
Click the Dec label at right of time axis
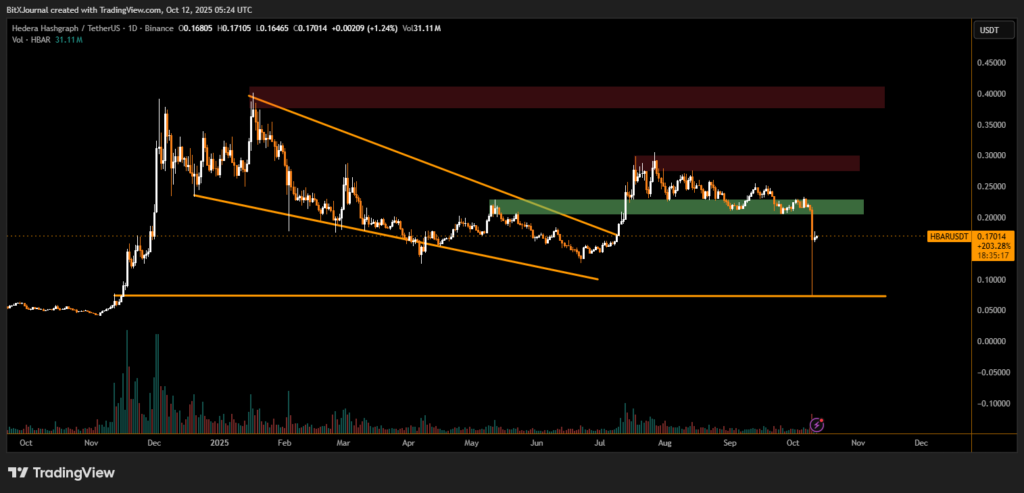tap(921, 441)
